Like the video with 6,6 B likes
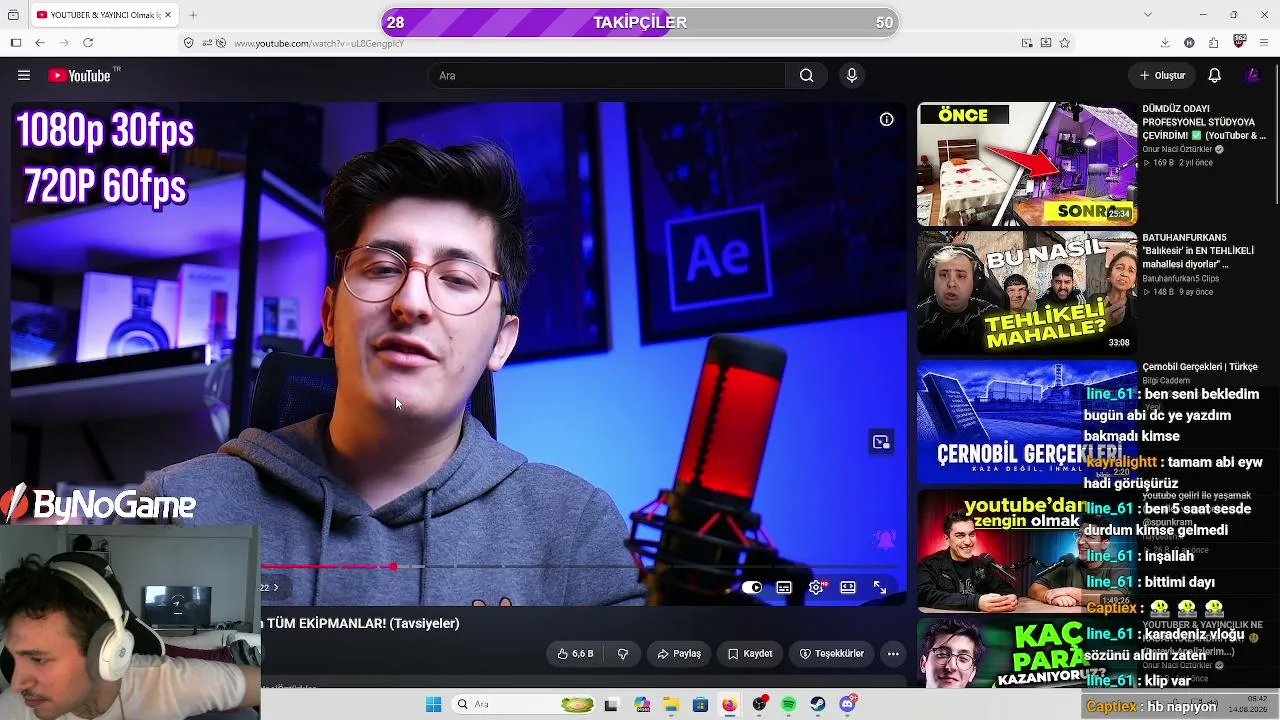Screen dimensions: 1280x720 coord(576,654)
